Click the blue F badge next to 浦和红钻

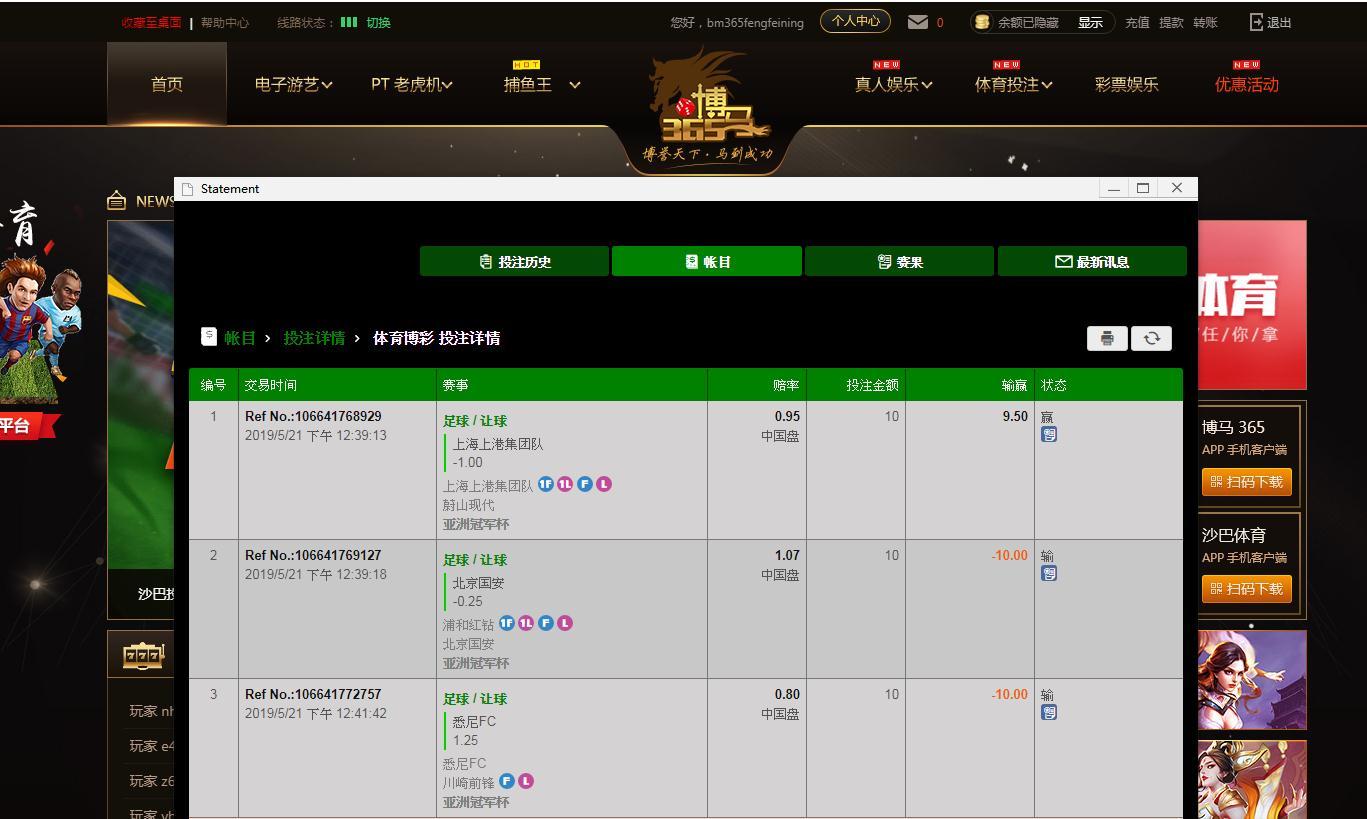(546, 623)
